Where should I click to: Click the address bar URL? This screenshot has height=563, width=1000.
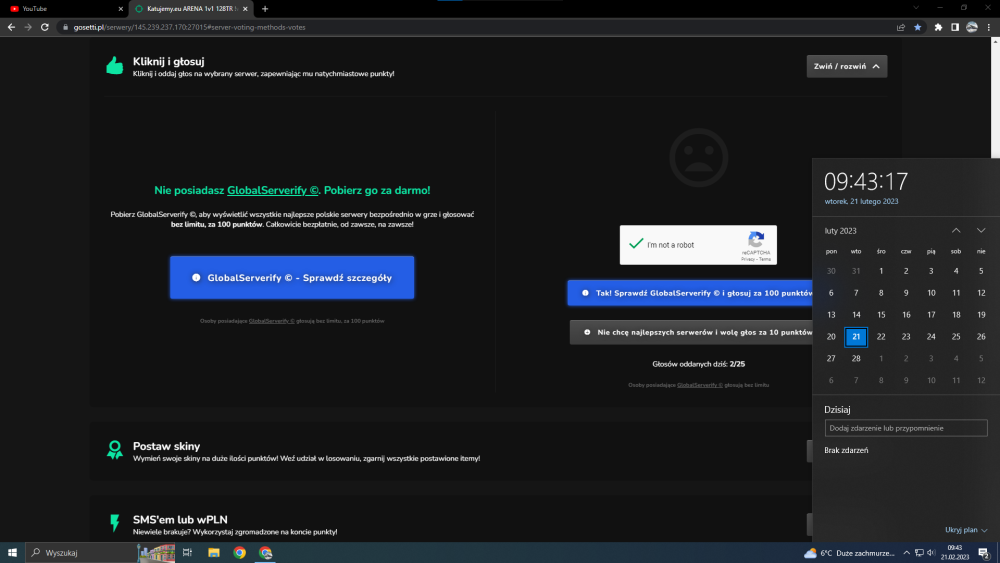point(189,27)
